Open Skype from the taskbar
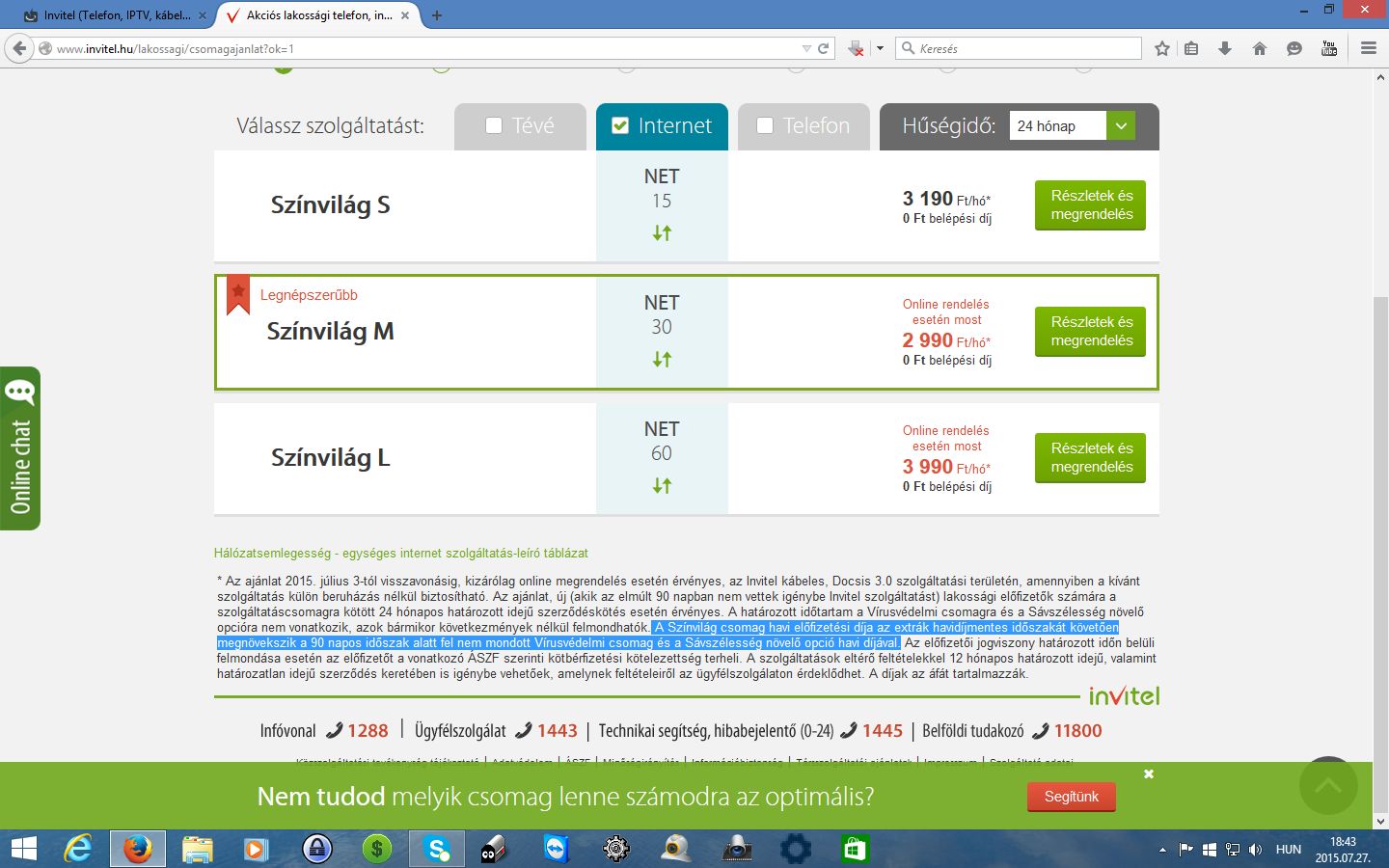The height and width of the screenshot is (868, 1389). pos(437,849)
